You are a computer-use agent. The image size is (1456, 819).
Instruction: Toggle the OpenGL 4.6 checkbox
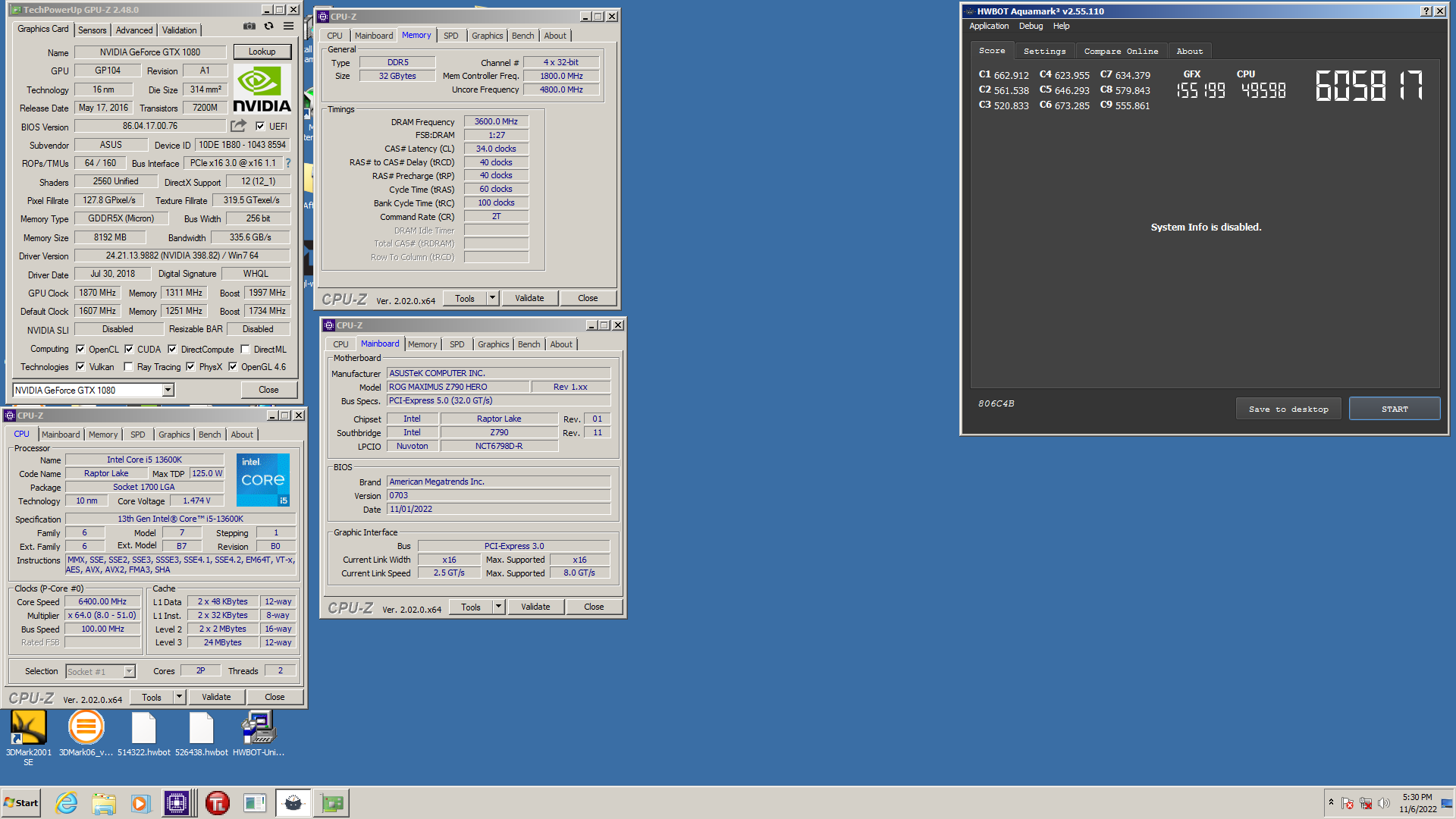click(233, 367)
